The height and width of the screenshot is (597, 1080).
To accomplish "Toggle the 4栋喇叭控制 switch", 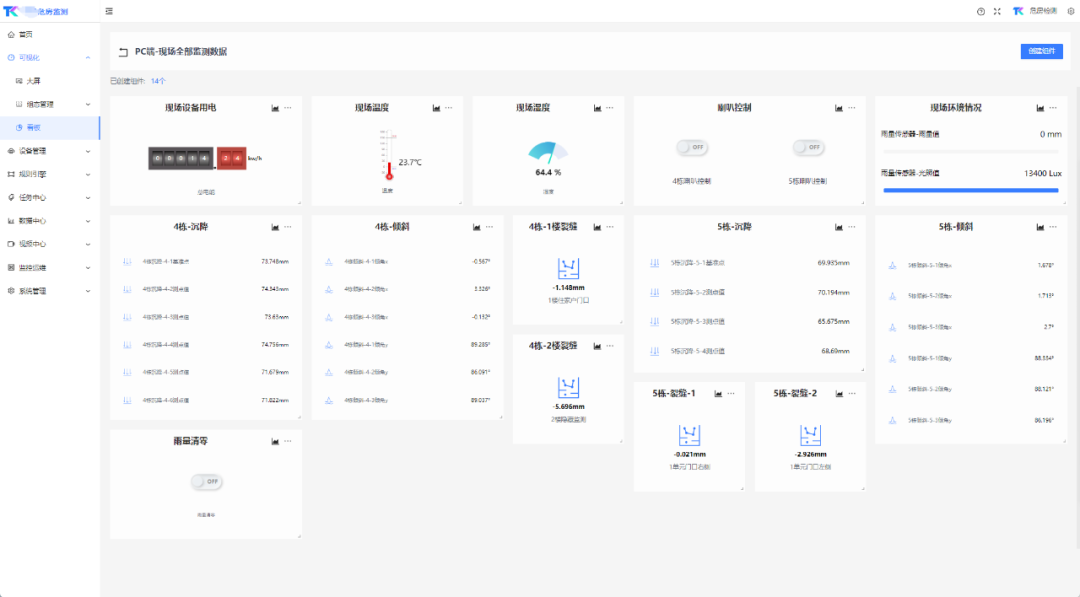I will click(691, 147).
